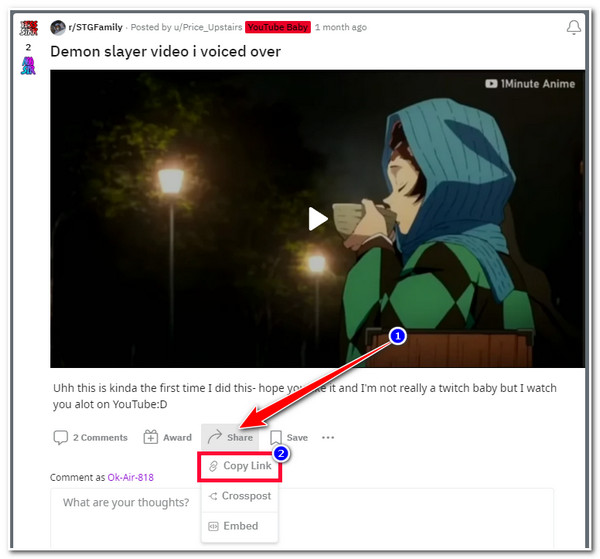Open the 2 Comments section
This screenshot has width=600, height=559.
point(91,437)
